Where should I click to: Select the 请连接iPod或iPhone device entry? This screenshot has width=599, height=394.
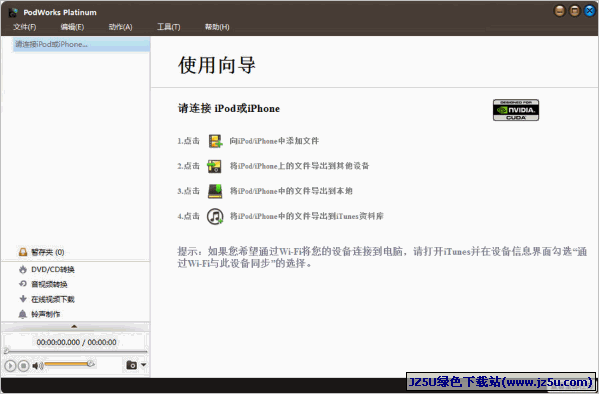[81, 44]
